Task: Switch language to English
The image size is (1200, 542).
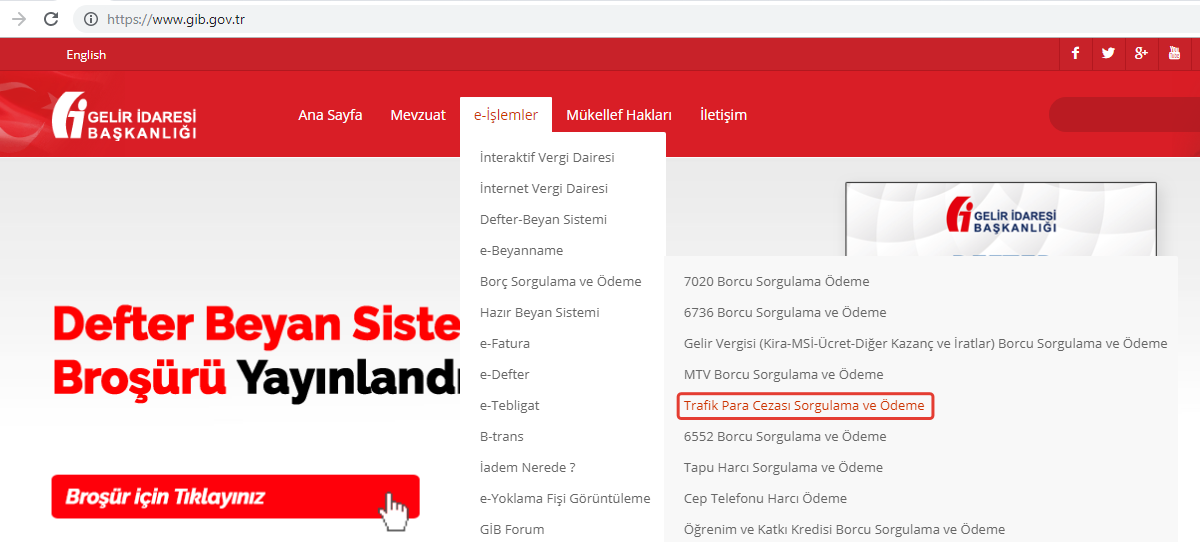Action: 86,55
